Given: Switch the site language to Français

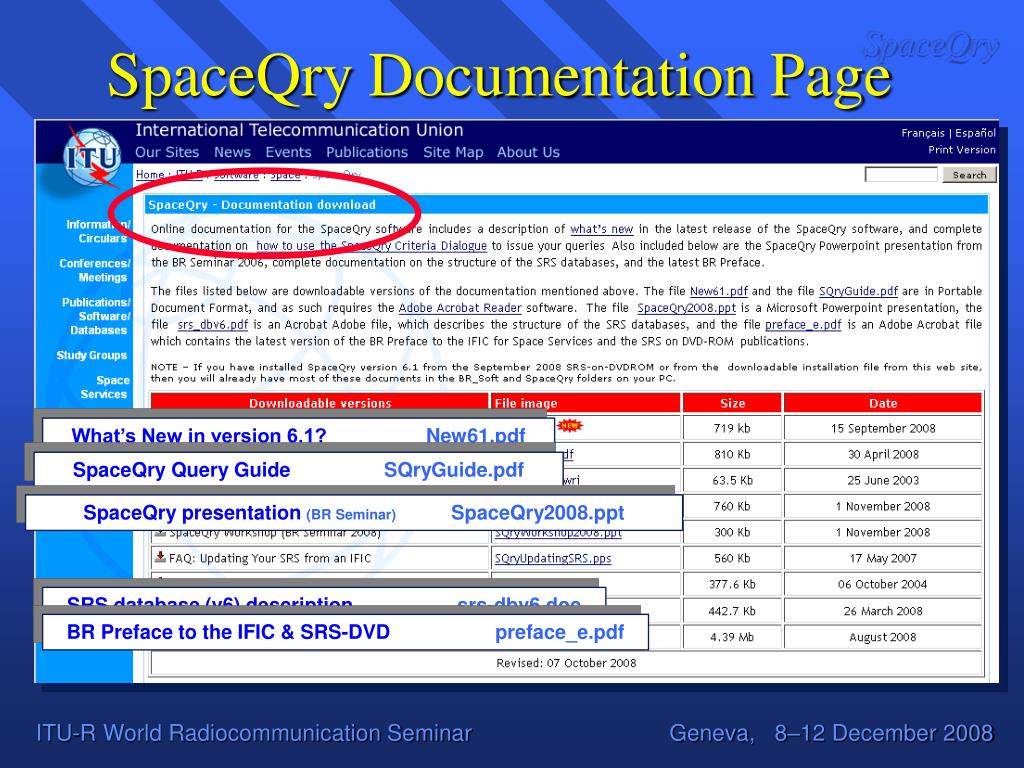Looking at the screenshot, I should pyautogui.click(x=923, y=133).
